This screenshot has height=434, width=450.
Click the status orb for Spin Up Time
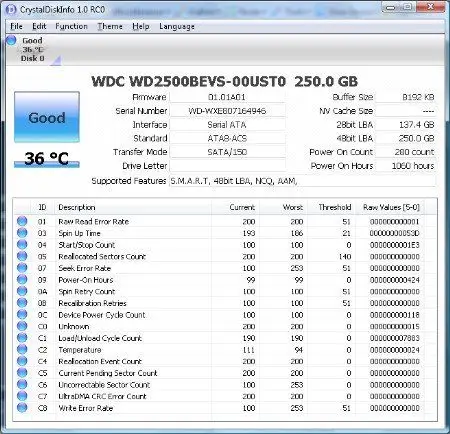tap(22, 233)
